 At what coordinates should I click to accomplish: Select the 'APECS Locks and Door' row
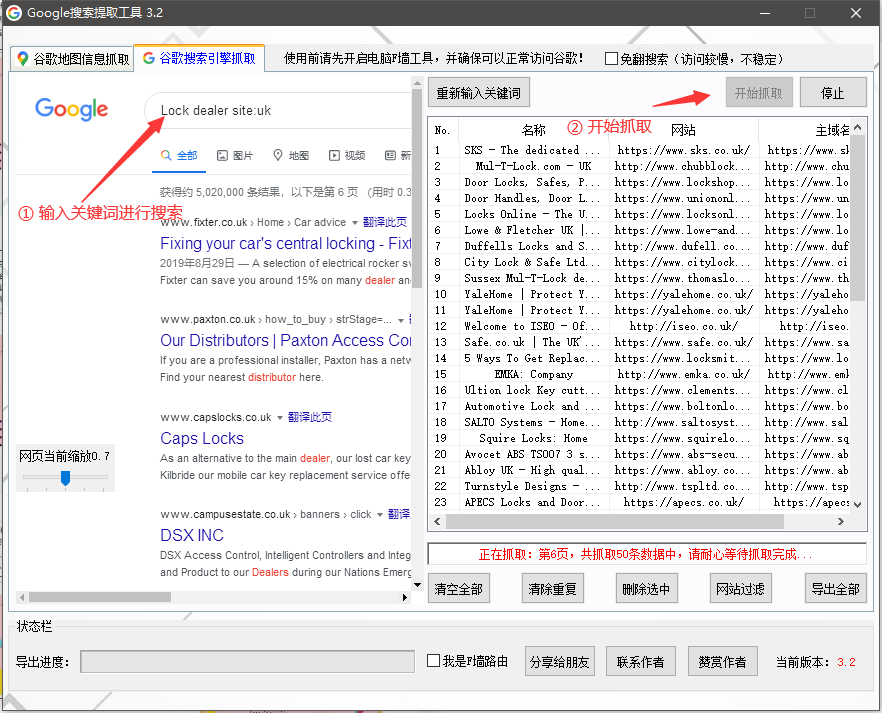point(639,502)
